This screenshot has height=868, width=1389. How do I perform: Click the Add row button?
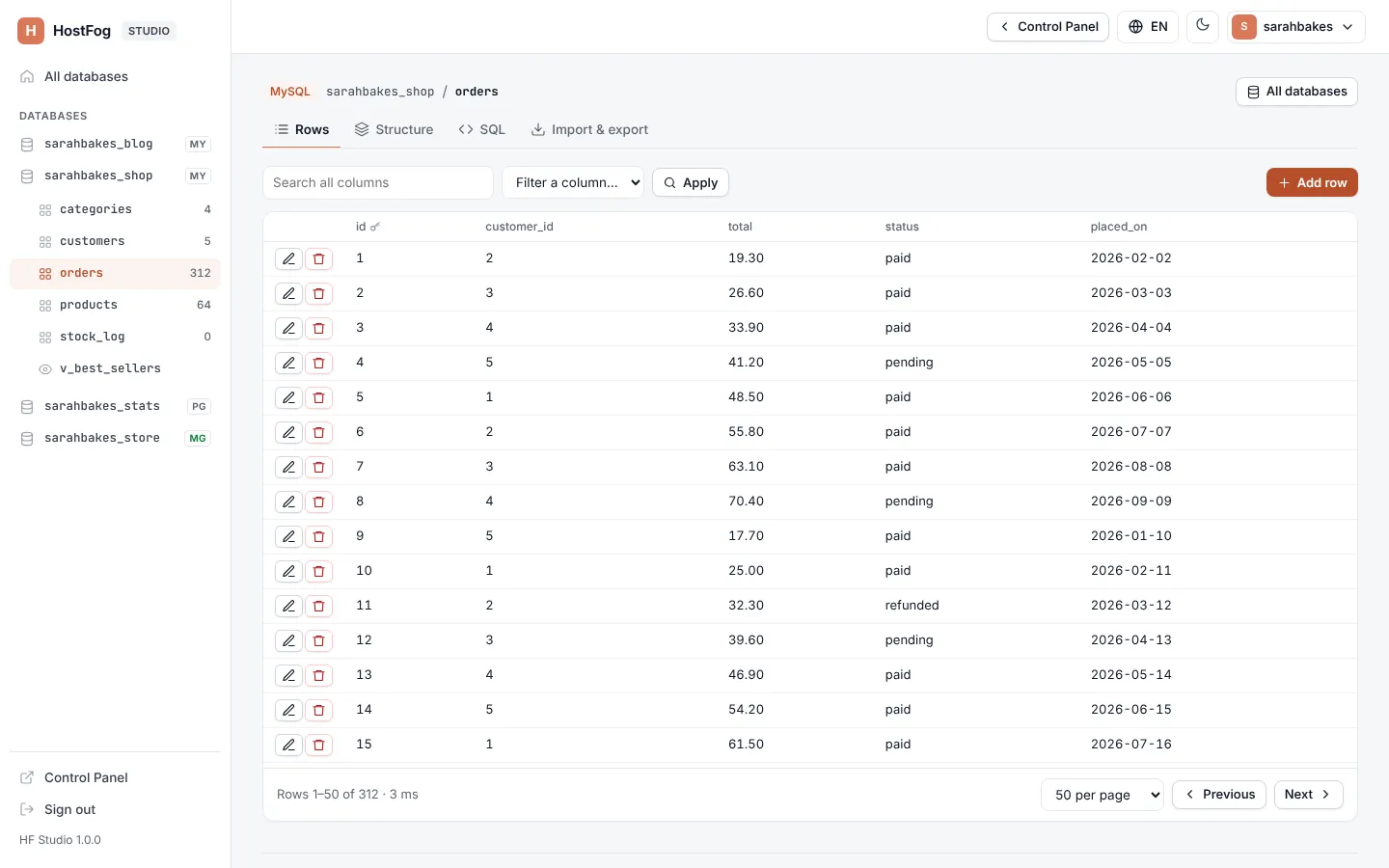1312,182
